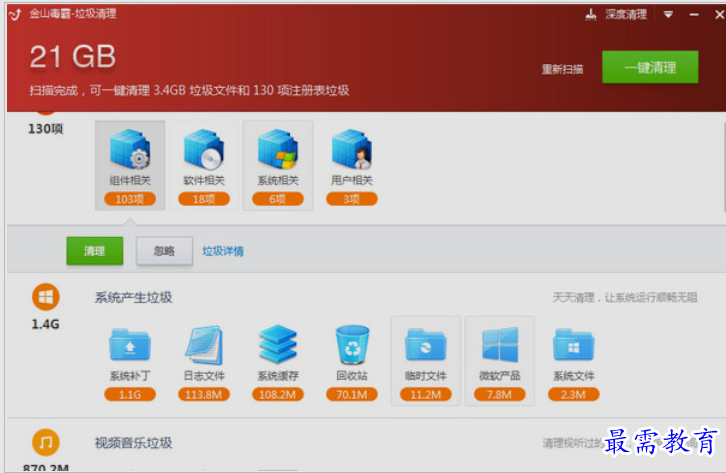Open the 系统补丁 folder icon
The image size is (726, 473).
coord(130,345)
